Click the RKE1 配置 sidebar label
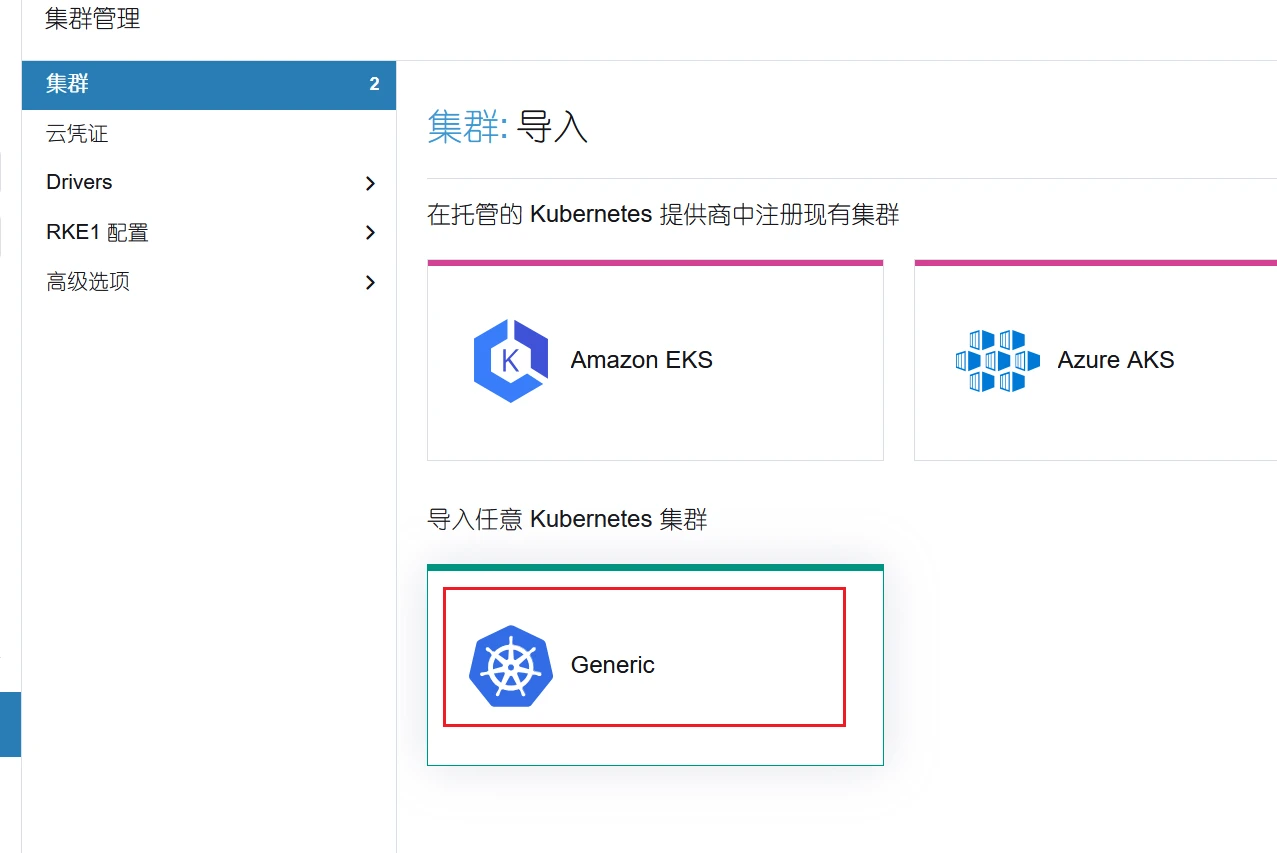 point(97,233)
